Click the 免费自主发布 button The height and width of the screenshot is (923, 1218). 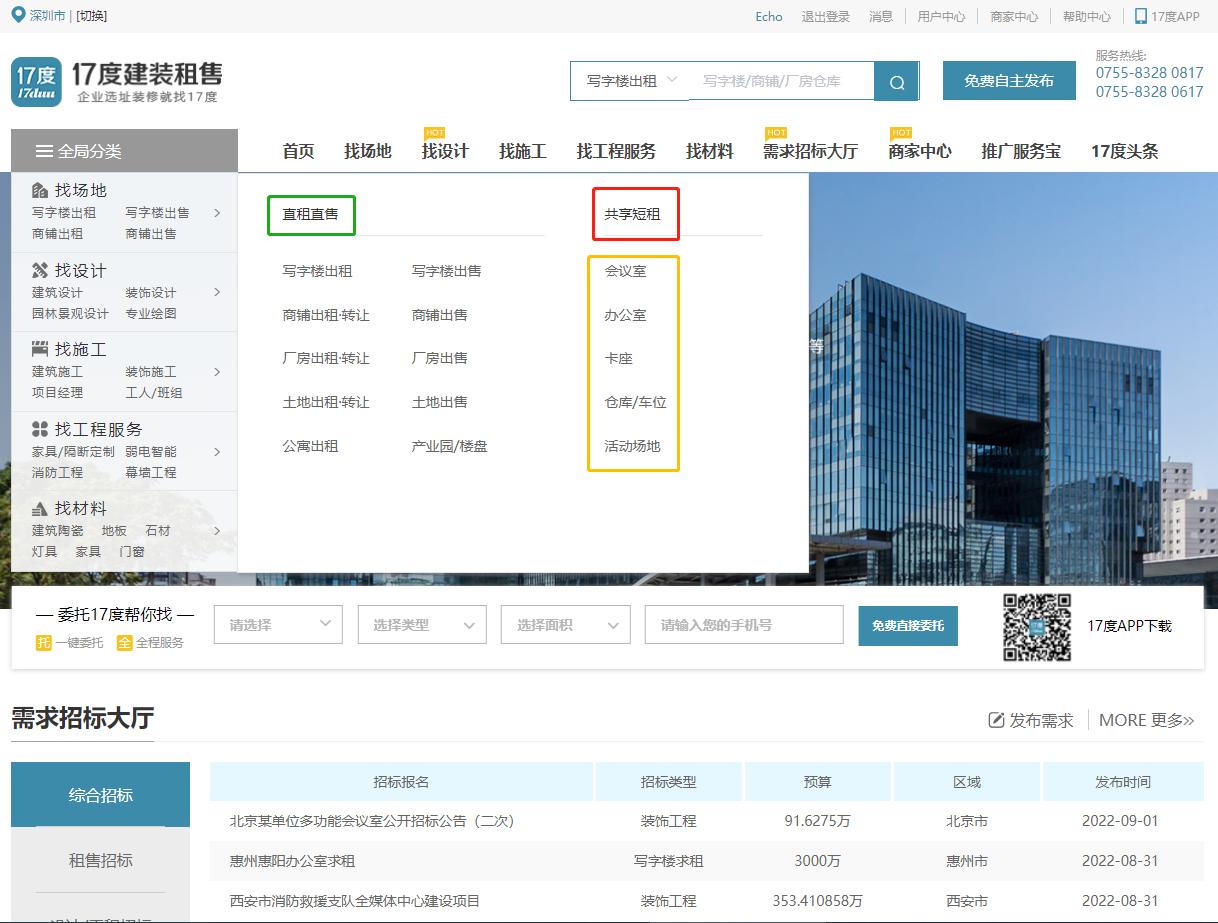pos(1008,80)
